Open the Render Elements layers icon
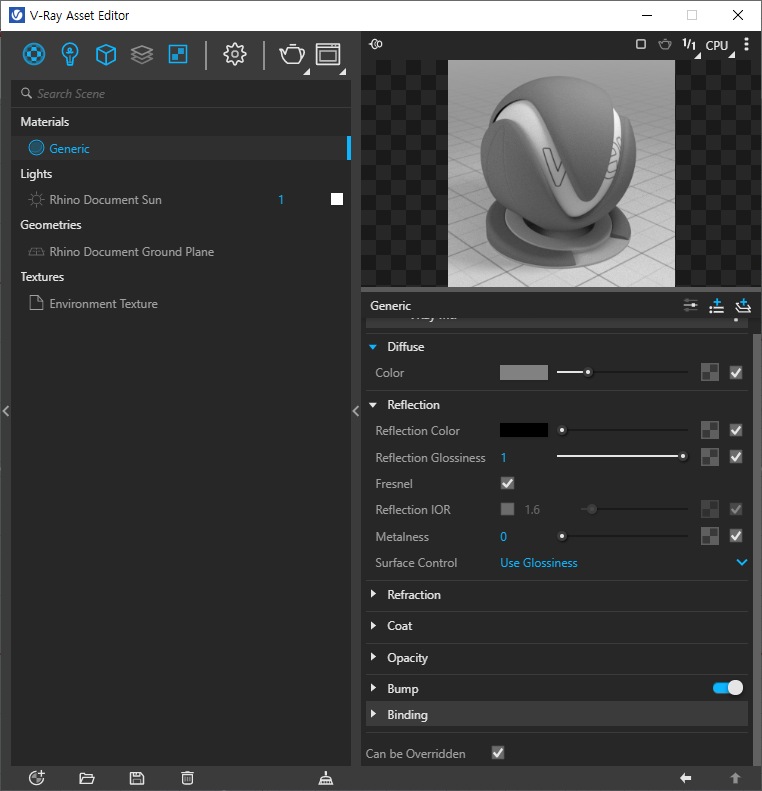762x791 pixels. tap(142, 54)
